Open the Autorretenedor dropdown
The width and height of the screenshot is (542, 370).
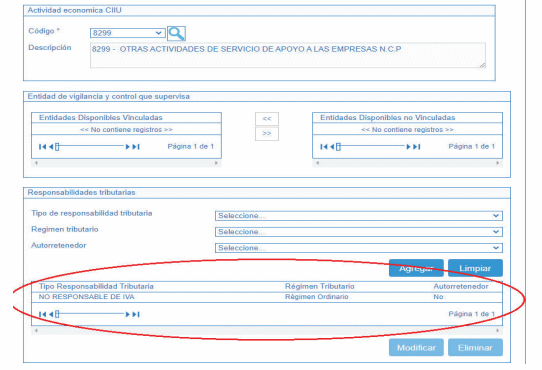(358, 248)
